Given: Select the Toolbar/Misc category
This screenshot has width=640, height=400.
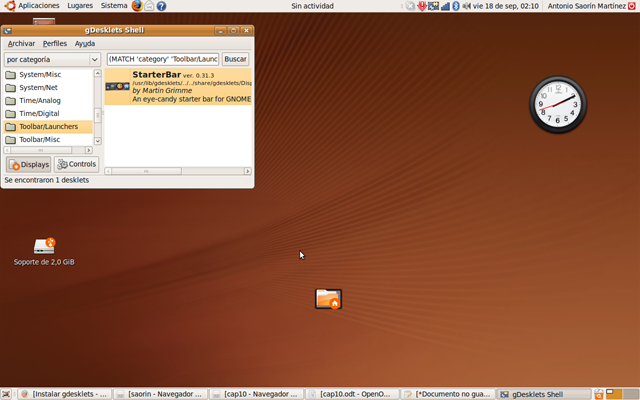Looking at the screenshot, I should click(40, 140).
